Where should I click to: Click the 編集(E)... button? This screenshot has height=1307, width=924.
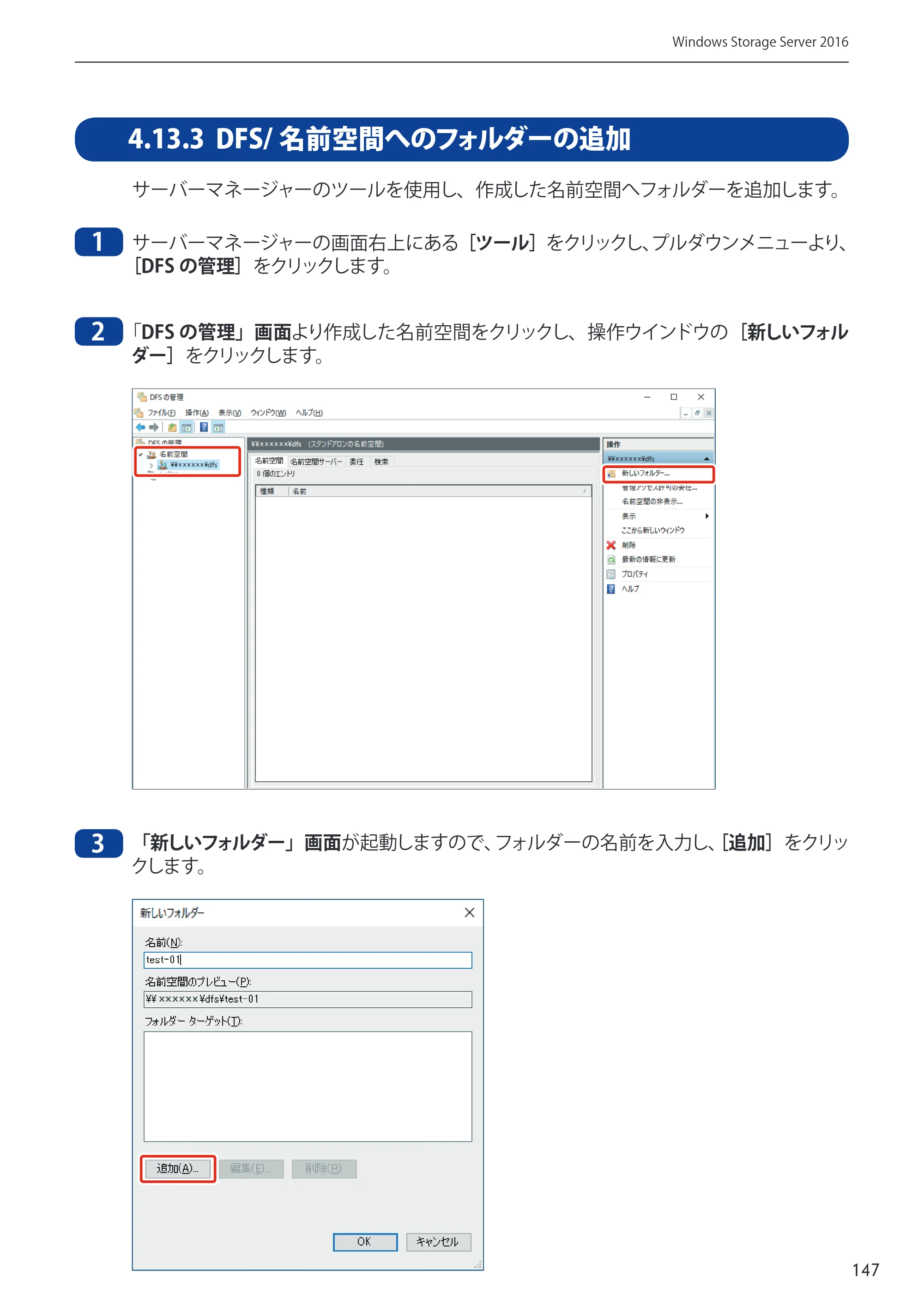pyautogui.click(x=251, y=1169)
